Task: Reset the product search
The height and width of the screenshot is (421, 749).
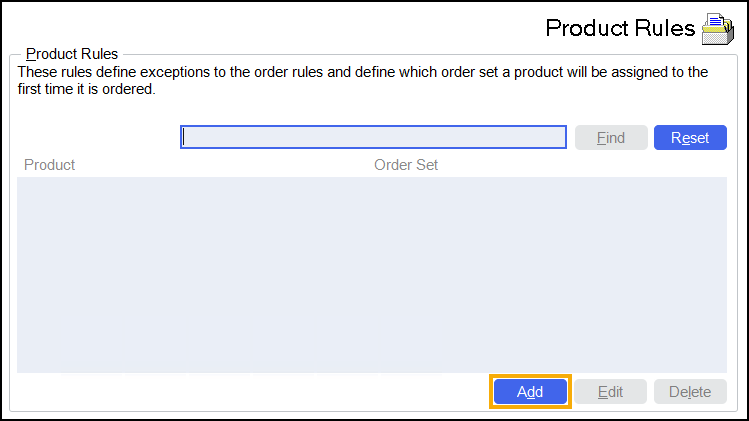Action: (690, 137)
